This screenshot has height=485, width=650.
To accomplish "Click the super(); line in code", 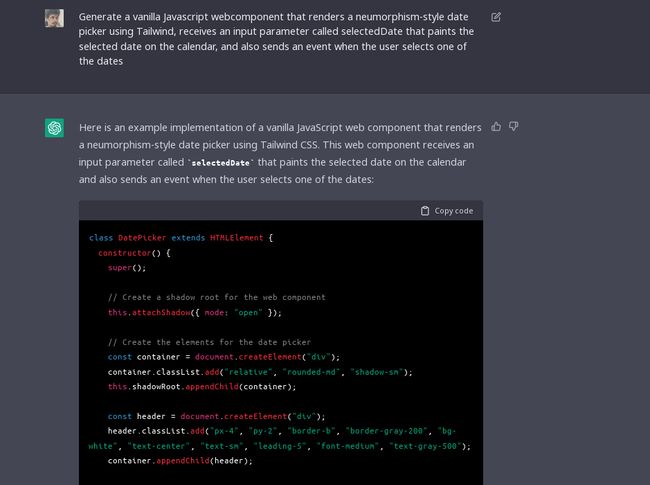I will [x=127, y=268].
